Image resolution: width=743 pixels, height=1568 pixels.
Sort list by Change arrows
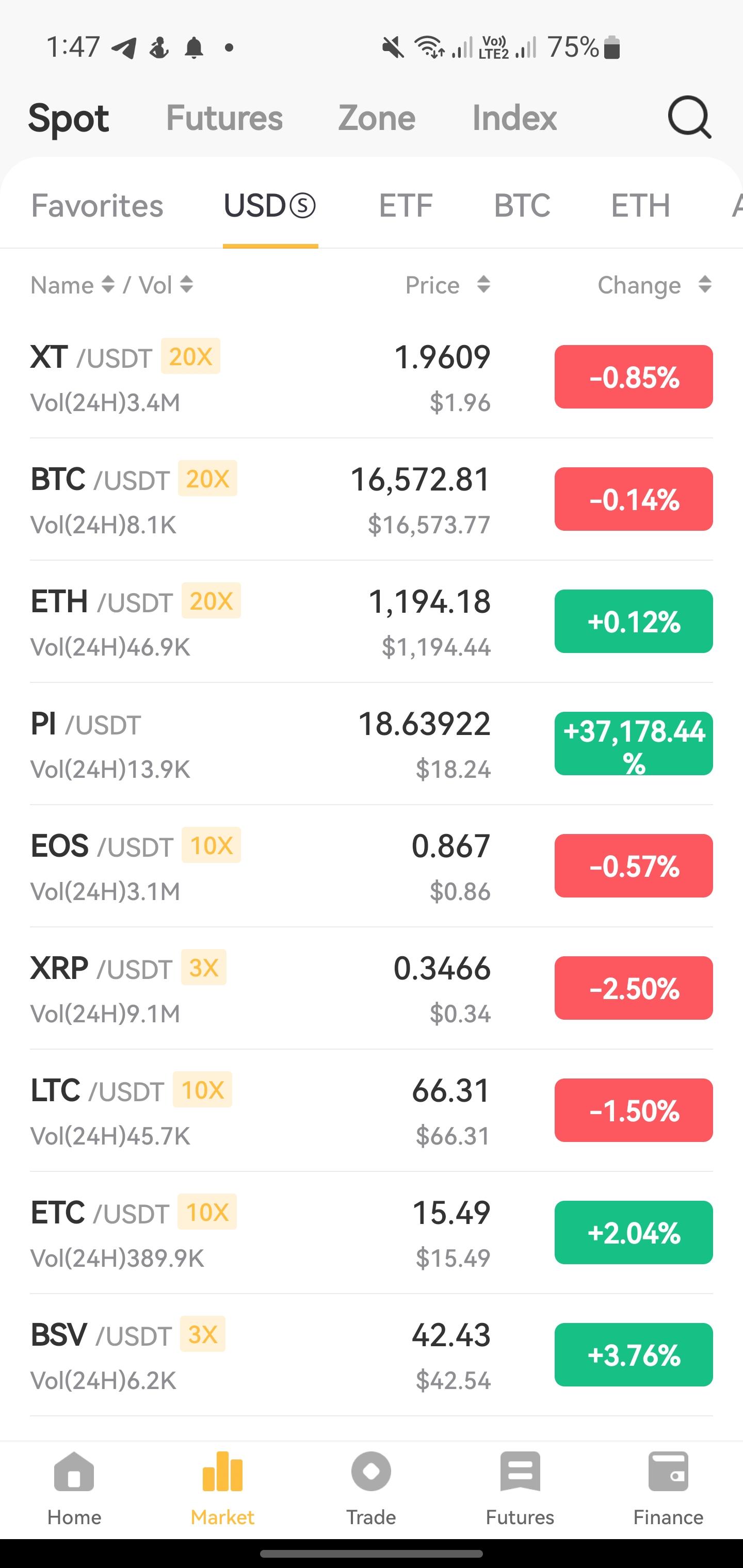(x=705, y=284)
